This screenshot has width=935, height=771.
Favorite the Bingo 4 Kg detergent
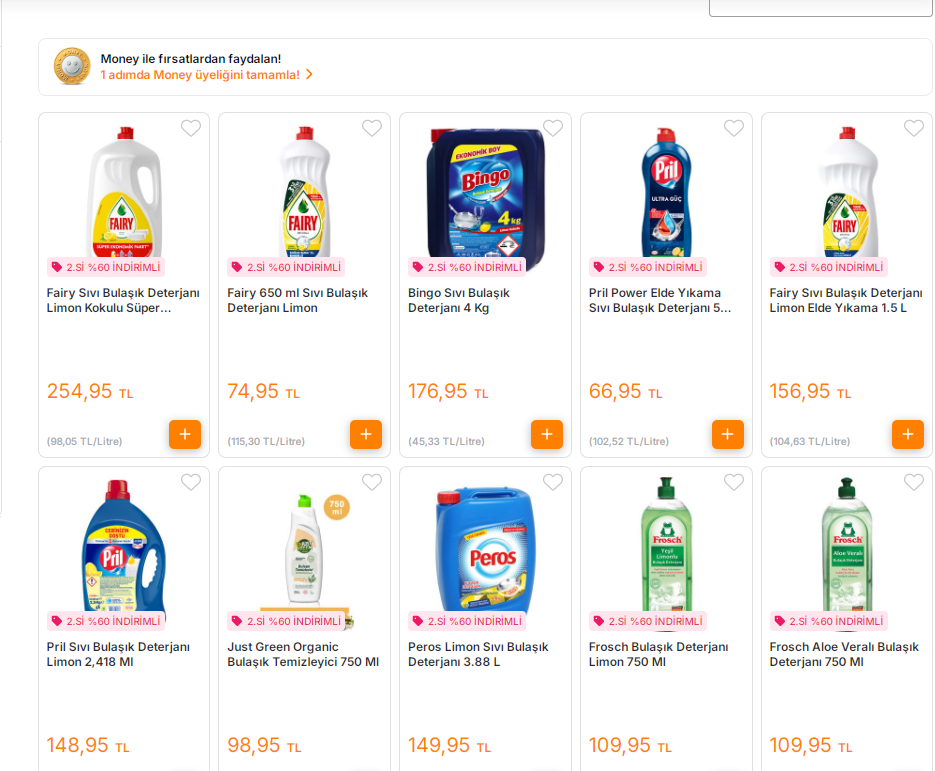[x=553, y=128]
